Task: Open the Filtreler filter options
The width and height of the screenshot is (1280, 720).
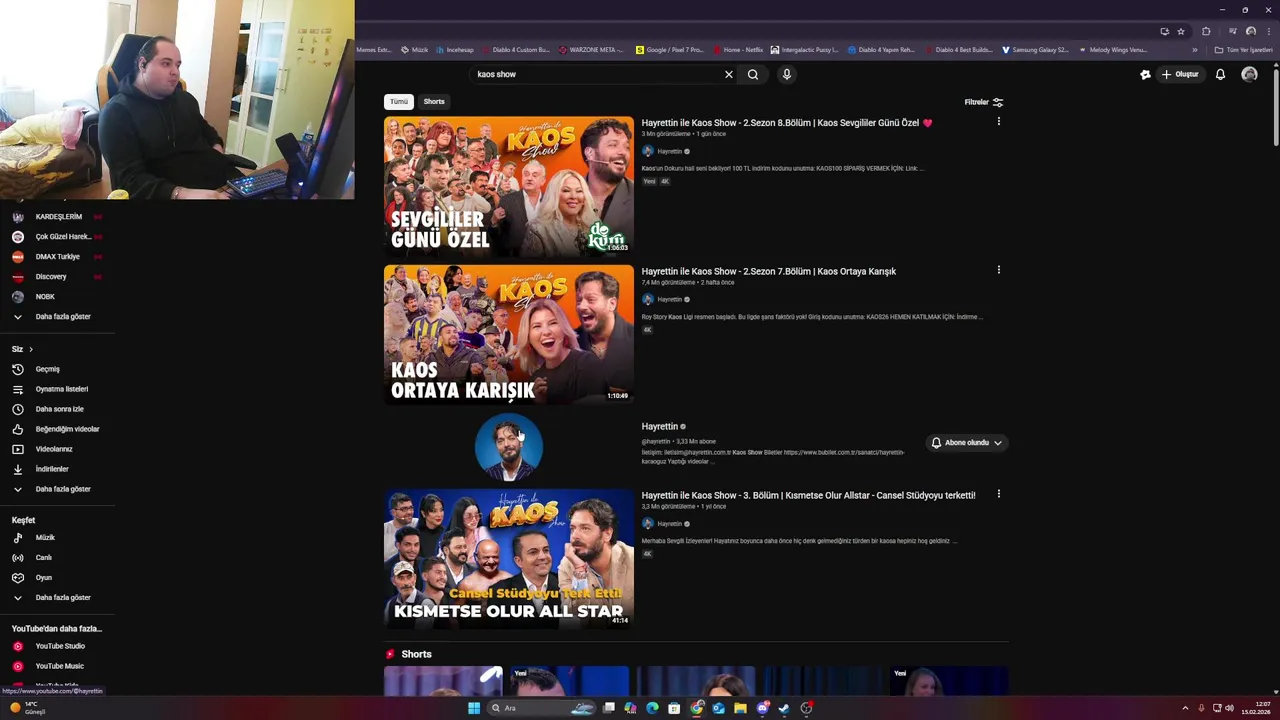Action: 983,102
